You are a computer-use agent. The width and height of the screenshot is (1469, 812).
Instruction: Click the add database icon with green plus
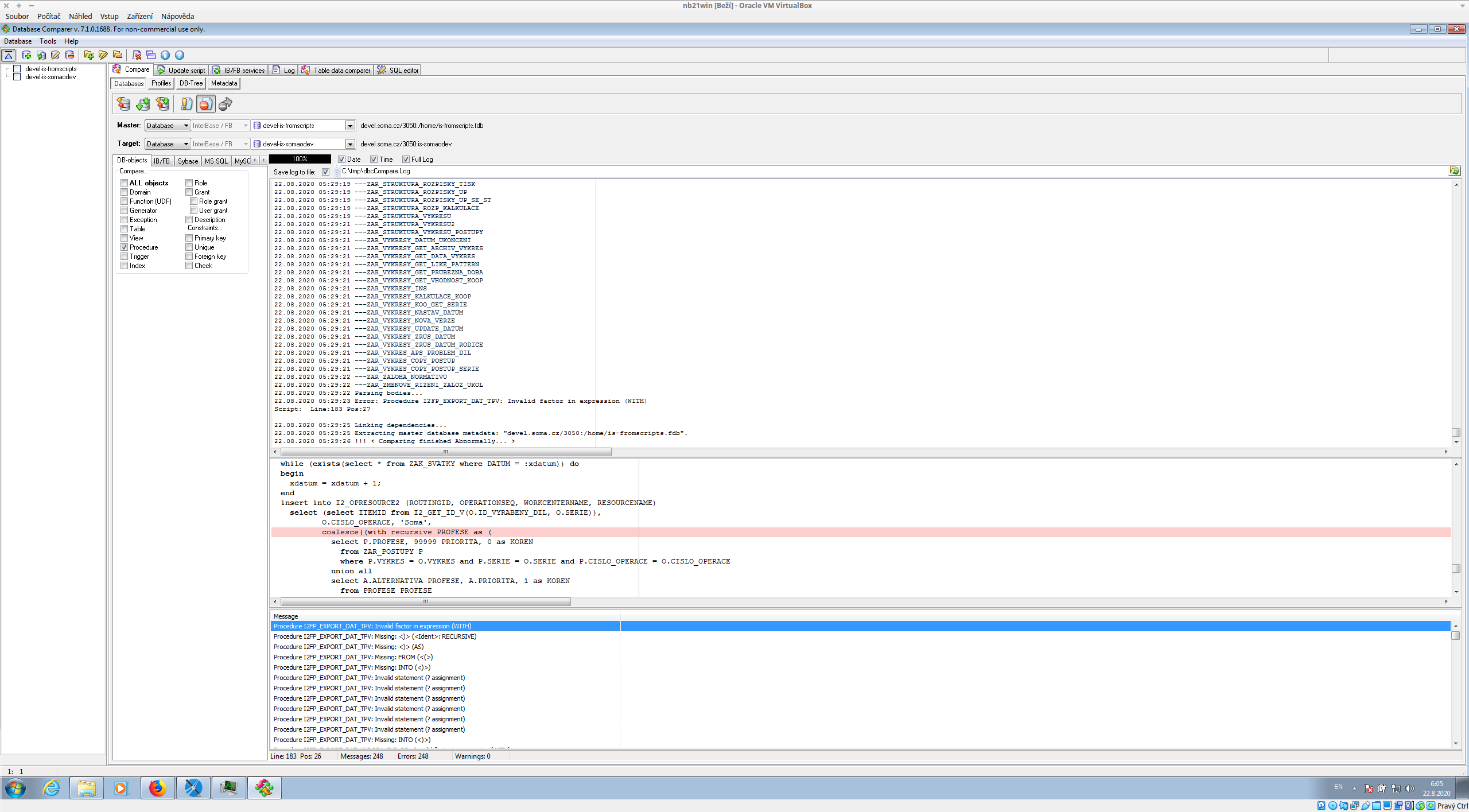tap(26, 55)
